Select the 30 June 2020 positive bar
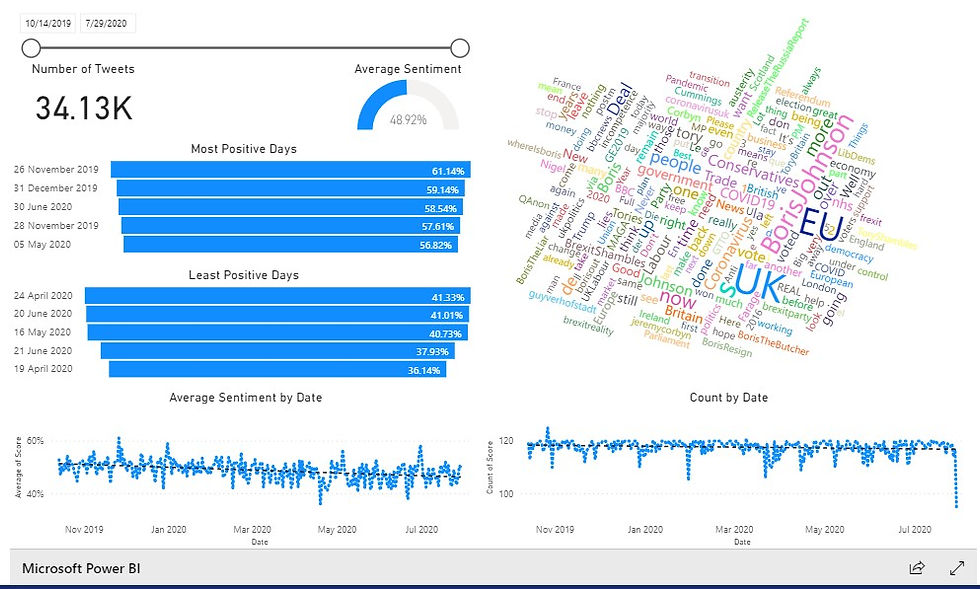This screenshot has height=589, width=980. click(x=291, y=207)
